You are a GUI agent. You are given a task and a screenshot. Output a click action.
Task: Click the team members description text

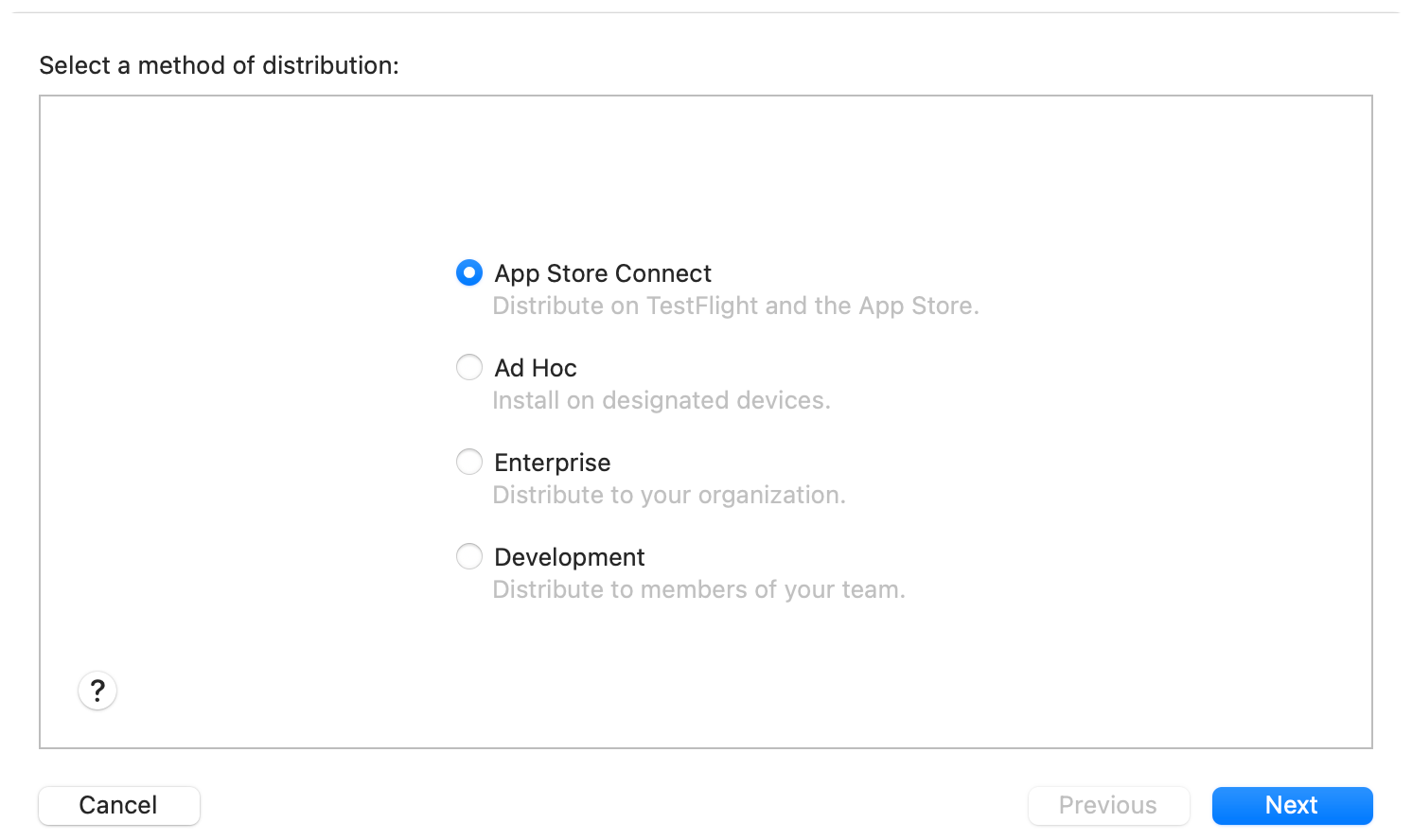coord(698,589)
